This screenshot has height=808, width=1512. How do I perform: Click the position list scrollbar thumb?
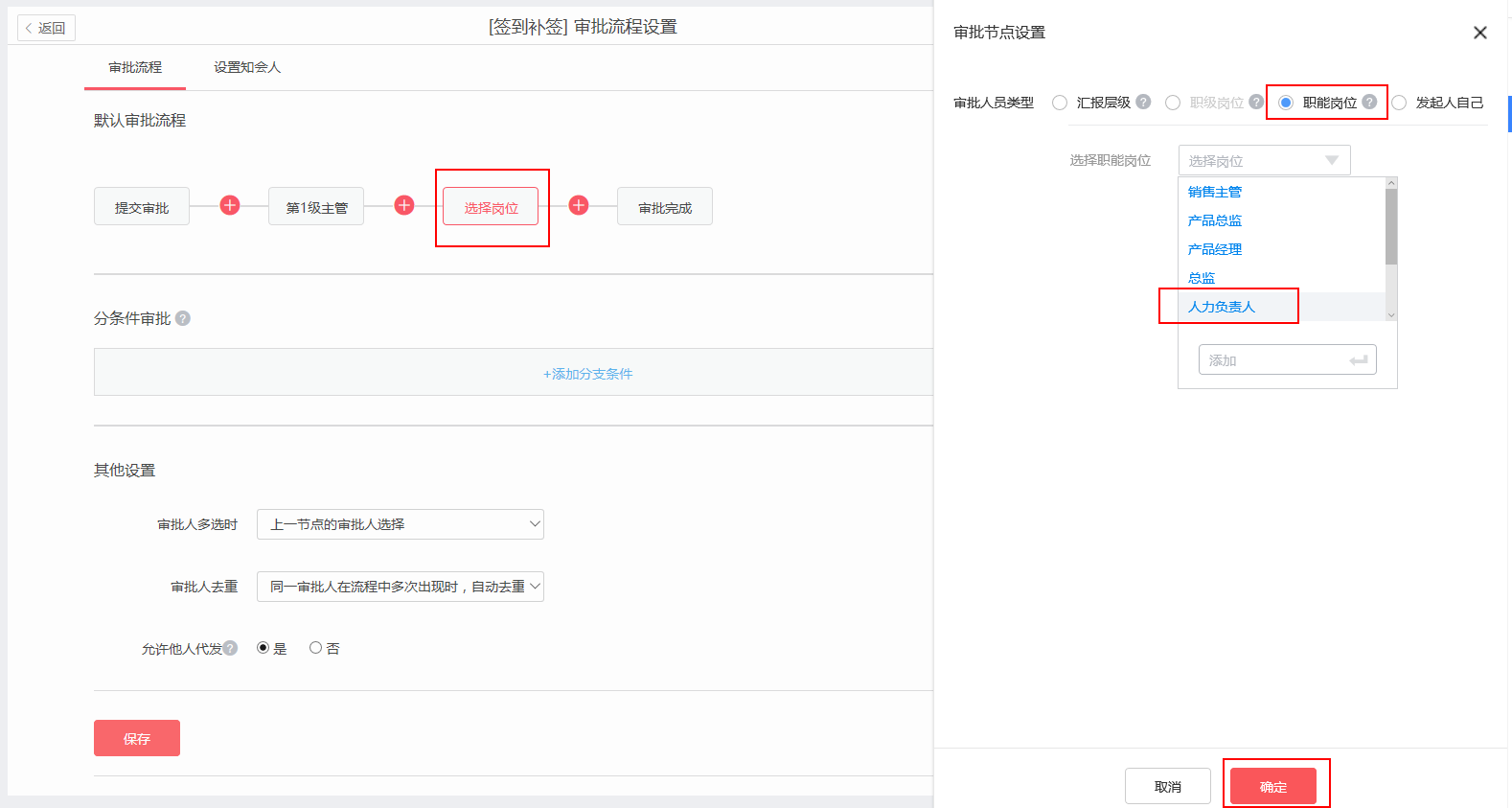[x=1391, y=226]
